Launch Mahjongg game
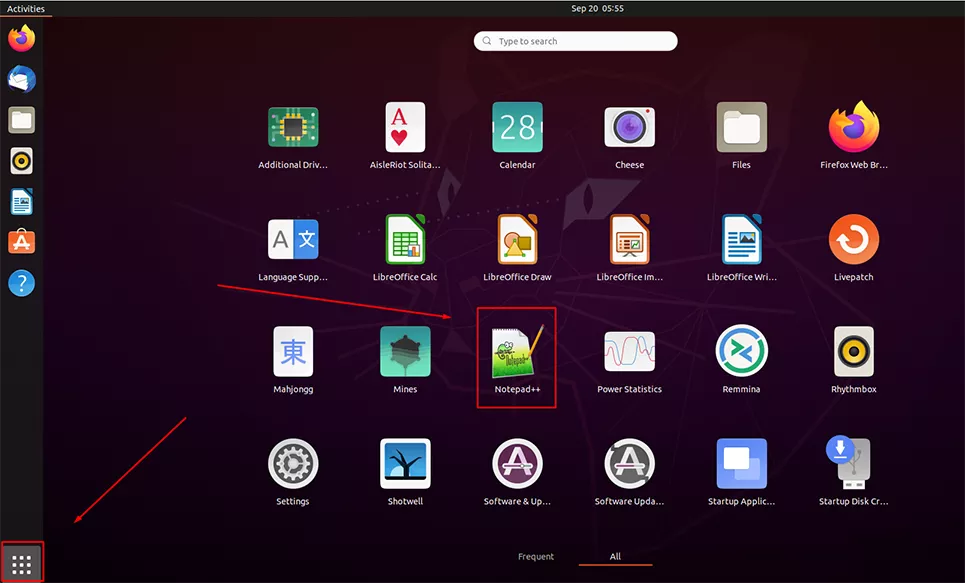The image size is (965, 583). pyautogui.click(x=293, y=352)
